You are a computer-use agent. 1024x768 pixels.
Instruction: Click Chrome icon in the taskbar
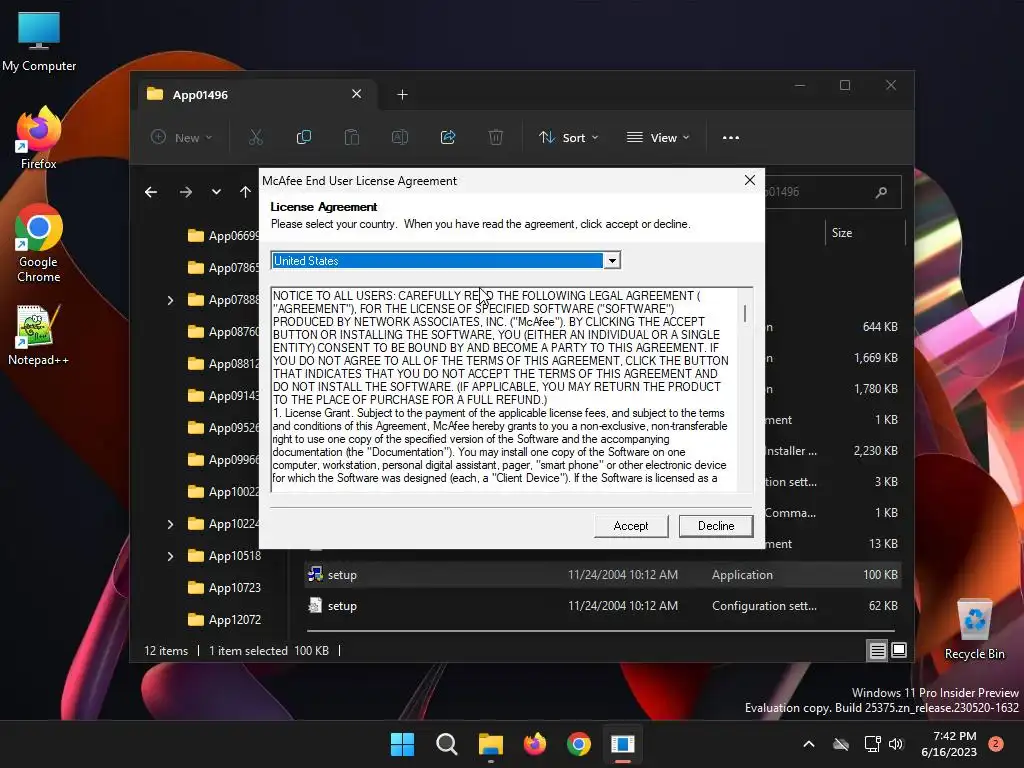579,744
